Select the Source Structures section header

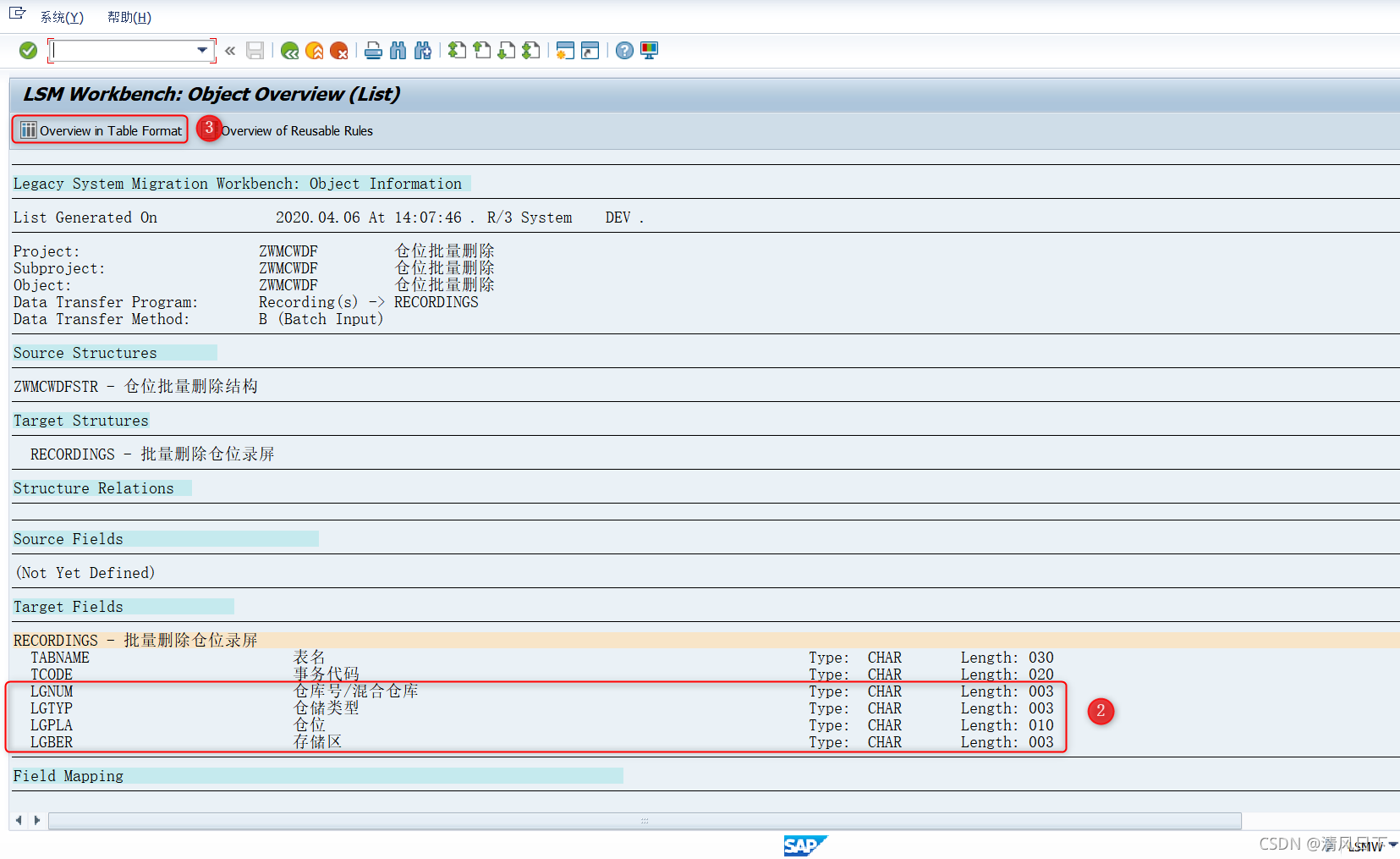coord(85,353)
